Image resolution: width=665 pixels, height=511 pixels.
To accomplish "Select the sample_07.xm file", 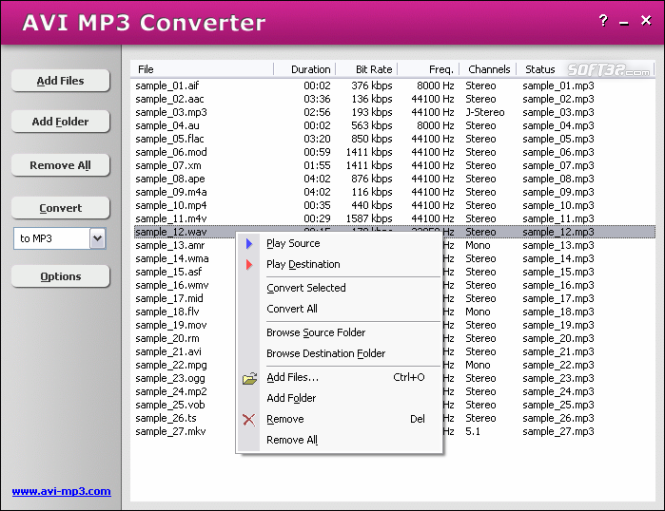I will (x=168, y=165).
